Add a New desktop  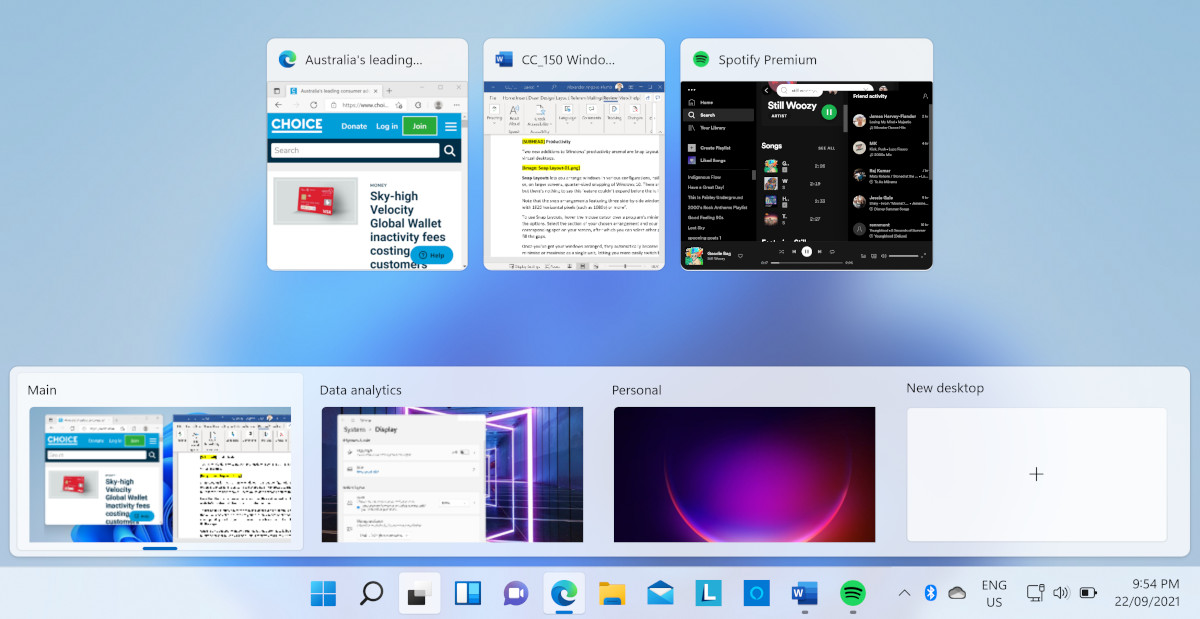coord(1036,474)
